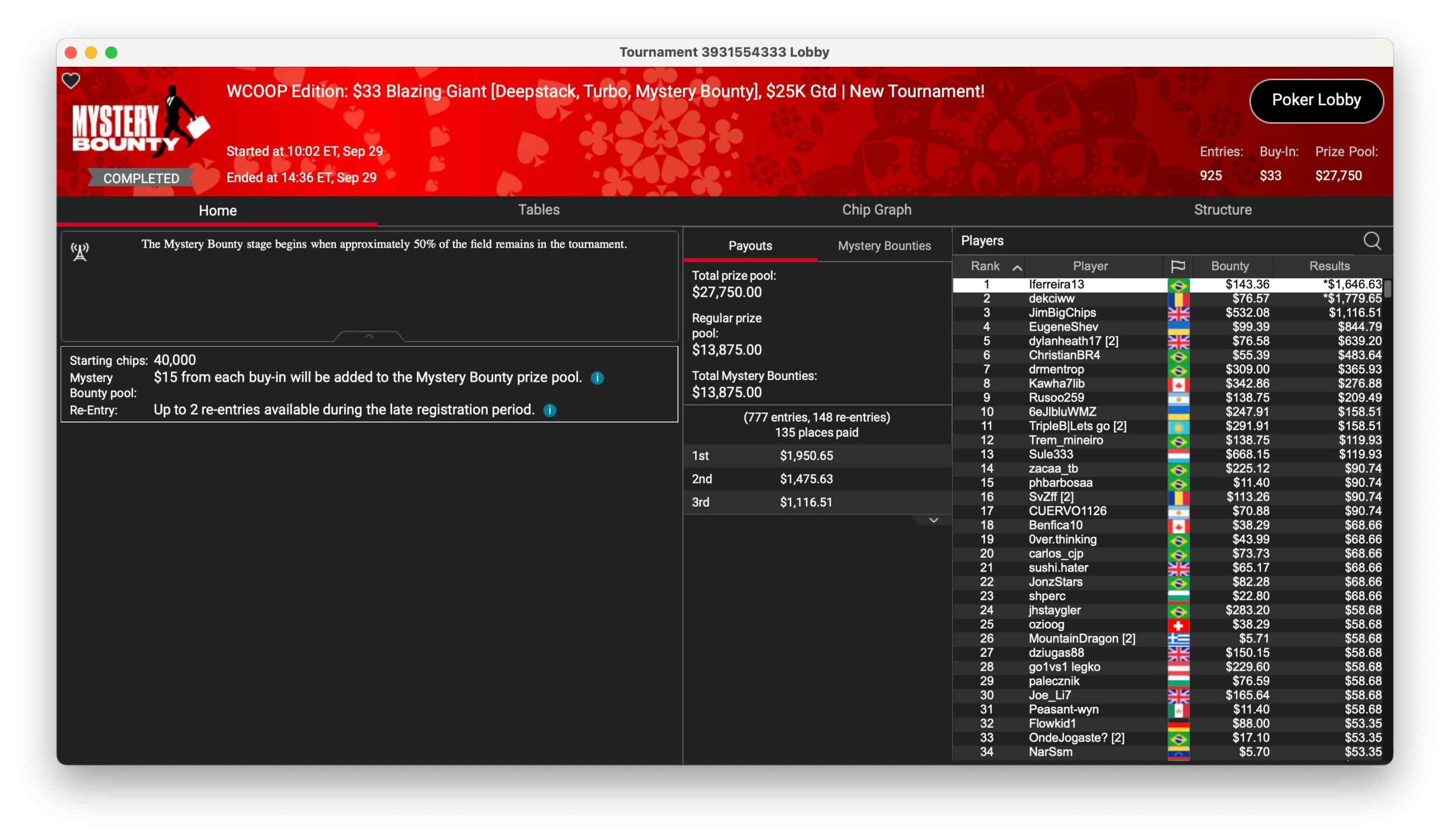1450x840 pixels.
Task: Click the Poker Lobby button
Action: pyautogui.click(x=1315, y=100)
